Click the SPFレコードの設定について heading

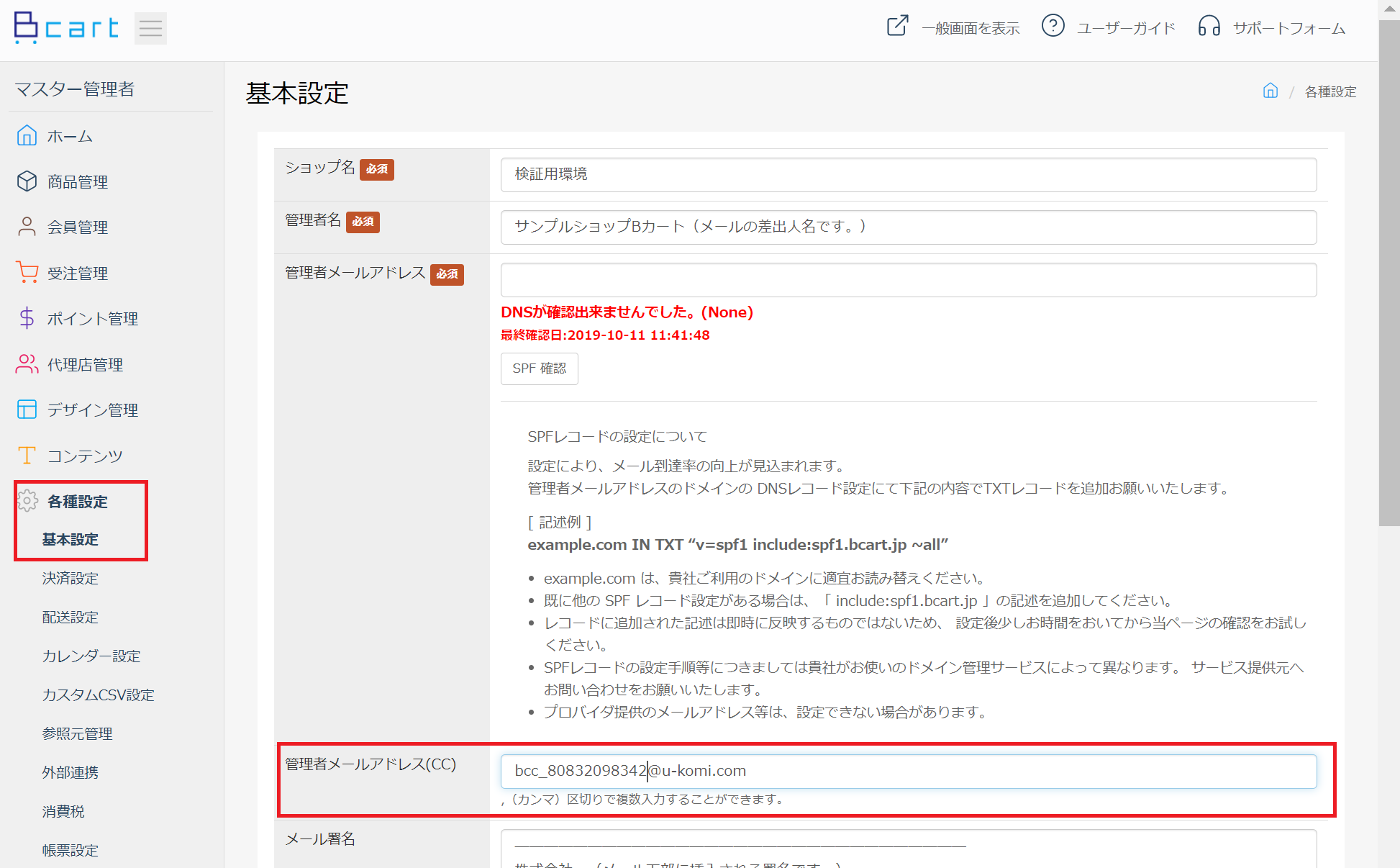[x=617, y=437]
